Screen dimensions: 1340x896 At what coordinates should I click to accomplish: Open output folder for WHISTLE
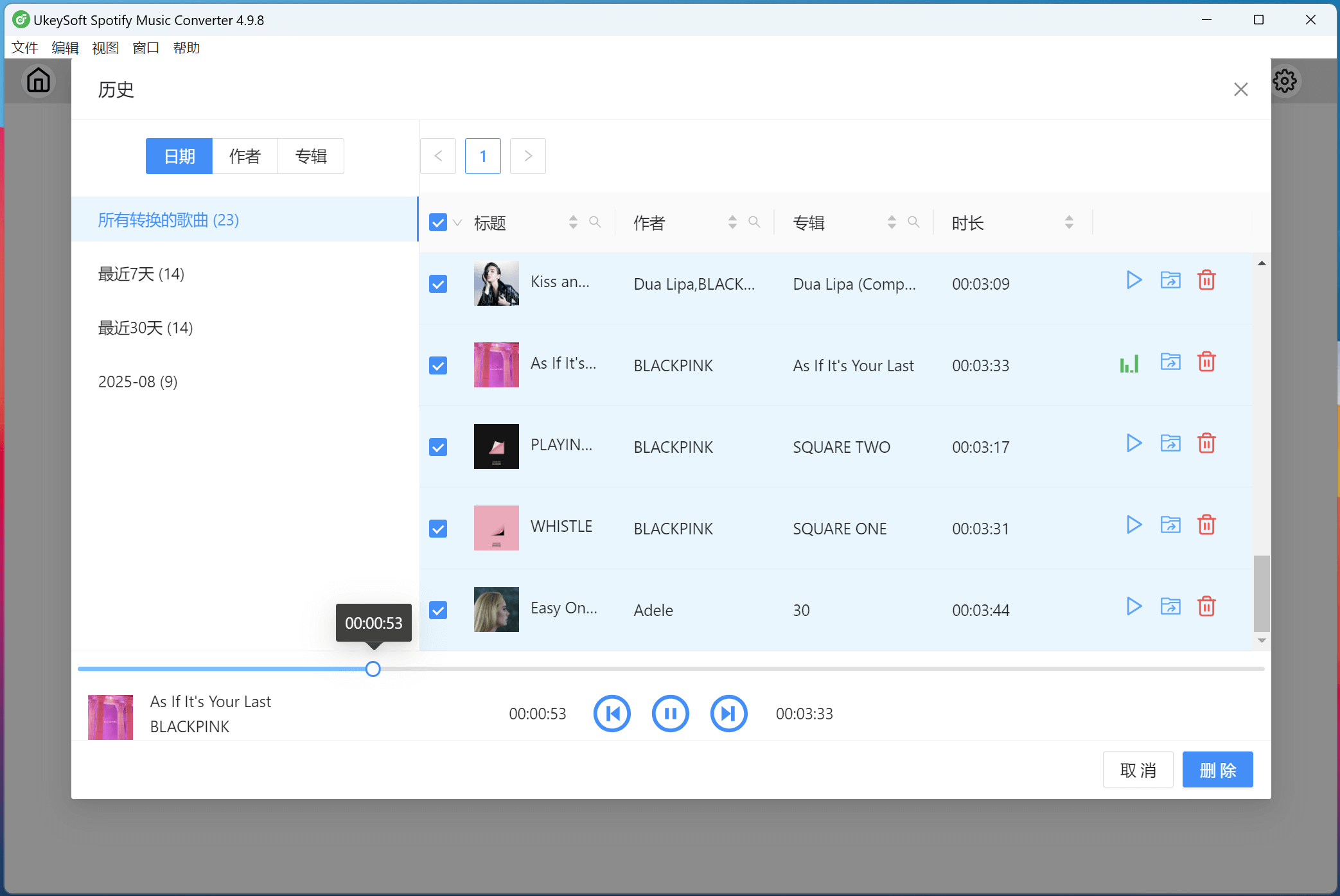tap(1170, 525)
